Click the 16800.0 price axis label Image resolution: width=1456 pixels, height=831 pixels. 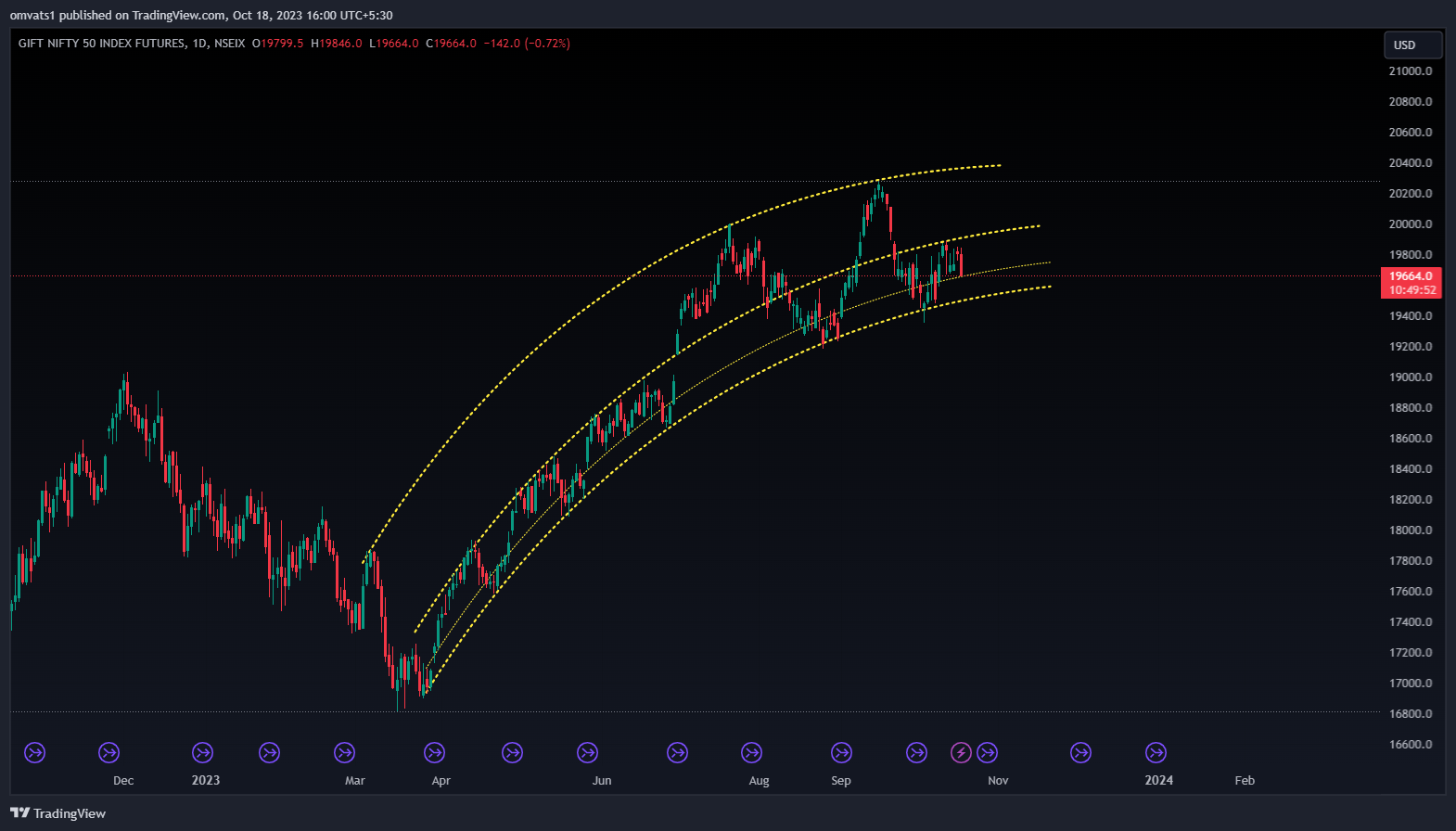click(x=1411, y=714)
